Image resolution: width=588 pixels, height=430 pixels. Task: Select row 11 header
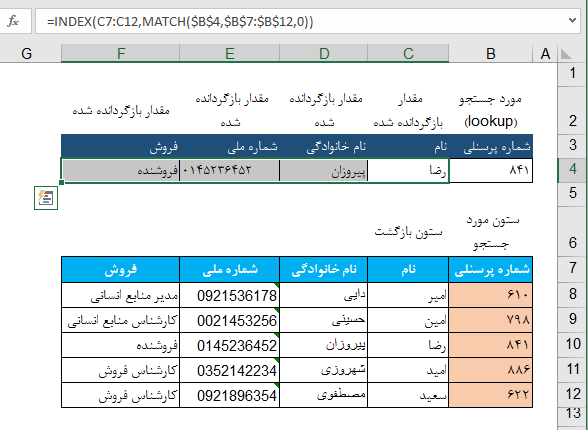pyautogui.click(x=573, y=369)
